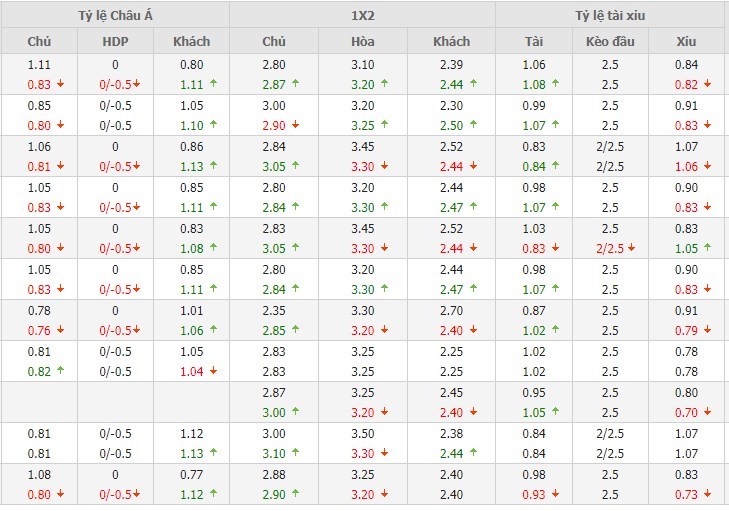
Task: Select the Tỷ lệ tài xiu header
Action: (x=609, y=14)
